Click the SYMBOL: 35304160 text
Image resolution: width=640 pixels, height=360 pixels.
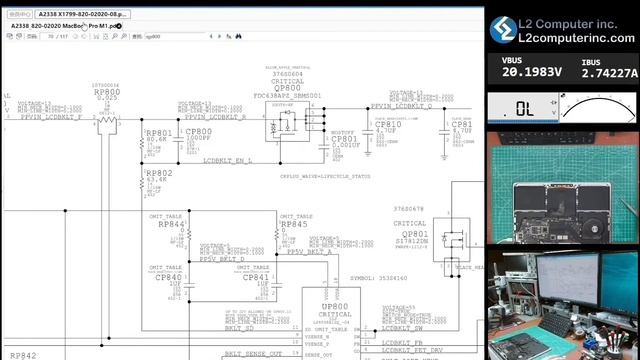click(x=378, y=278)
